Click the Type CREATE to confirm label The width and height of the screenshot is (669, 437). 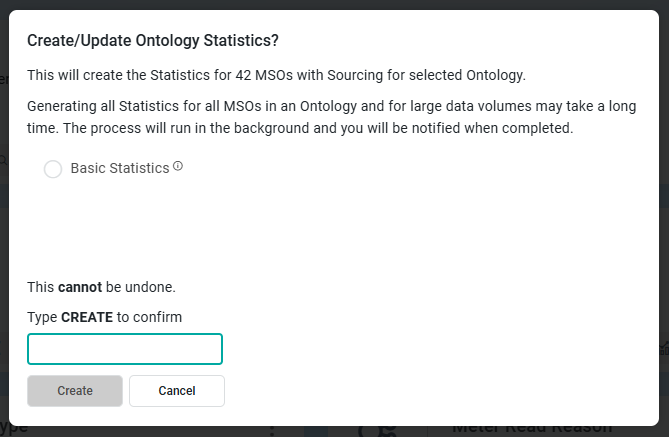click(104, 317)
